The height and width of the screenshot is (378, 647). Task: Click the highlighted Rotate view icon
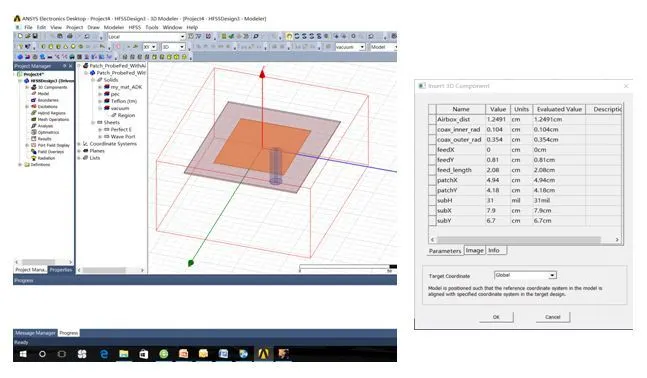pos(289,36)
